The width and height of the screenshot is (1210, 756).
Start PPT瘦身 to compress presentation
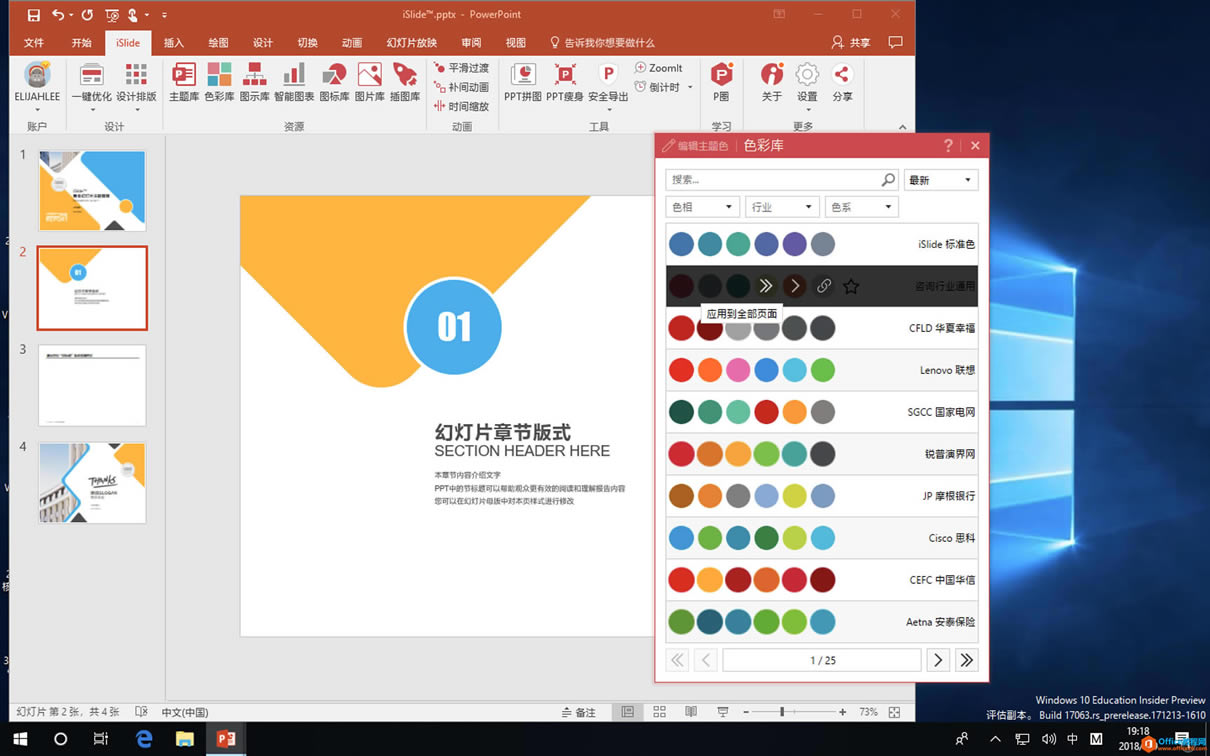[564, 80]
